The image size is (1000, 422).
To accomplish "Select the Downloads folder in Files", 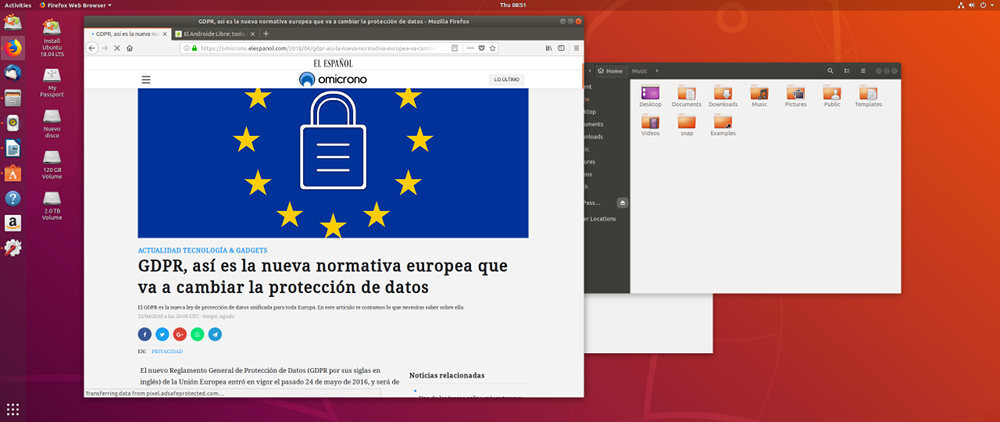I will 723,96.
